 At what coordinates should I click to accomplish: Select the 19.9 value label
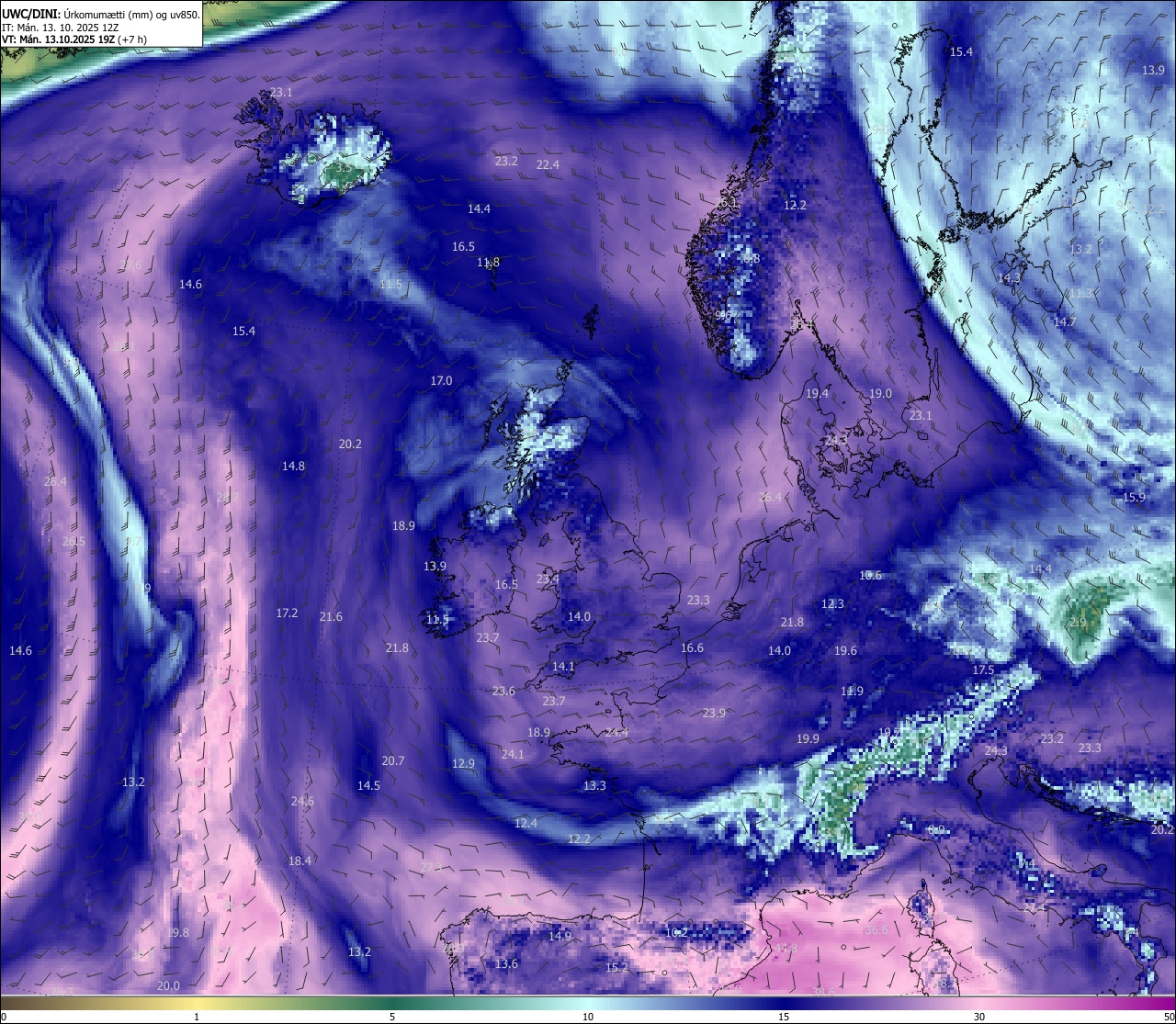pos(808,738)
